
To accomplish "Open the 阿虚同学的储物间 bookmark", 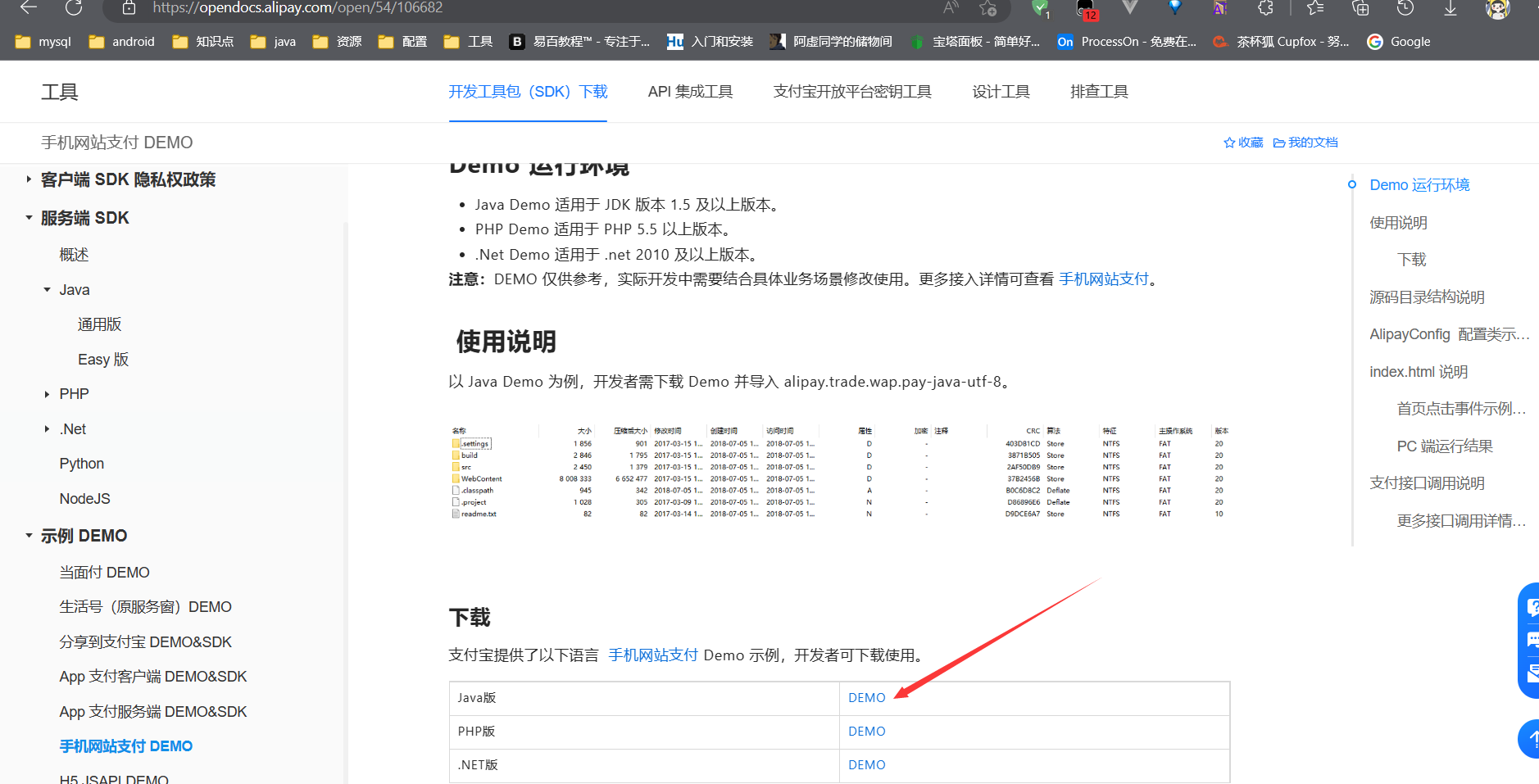I will [x=831, y=42].
